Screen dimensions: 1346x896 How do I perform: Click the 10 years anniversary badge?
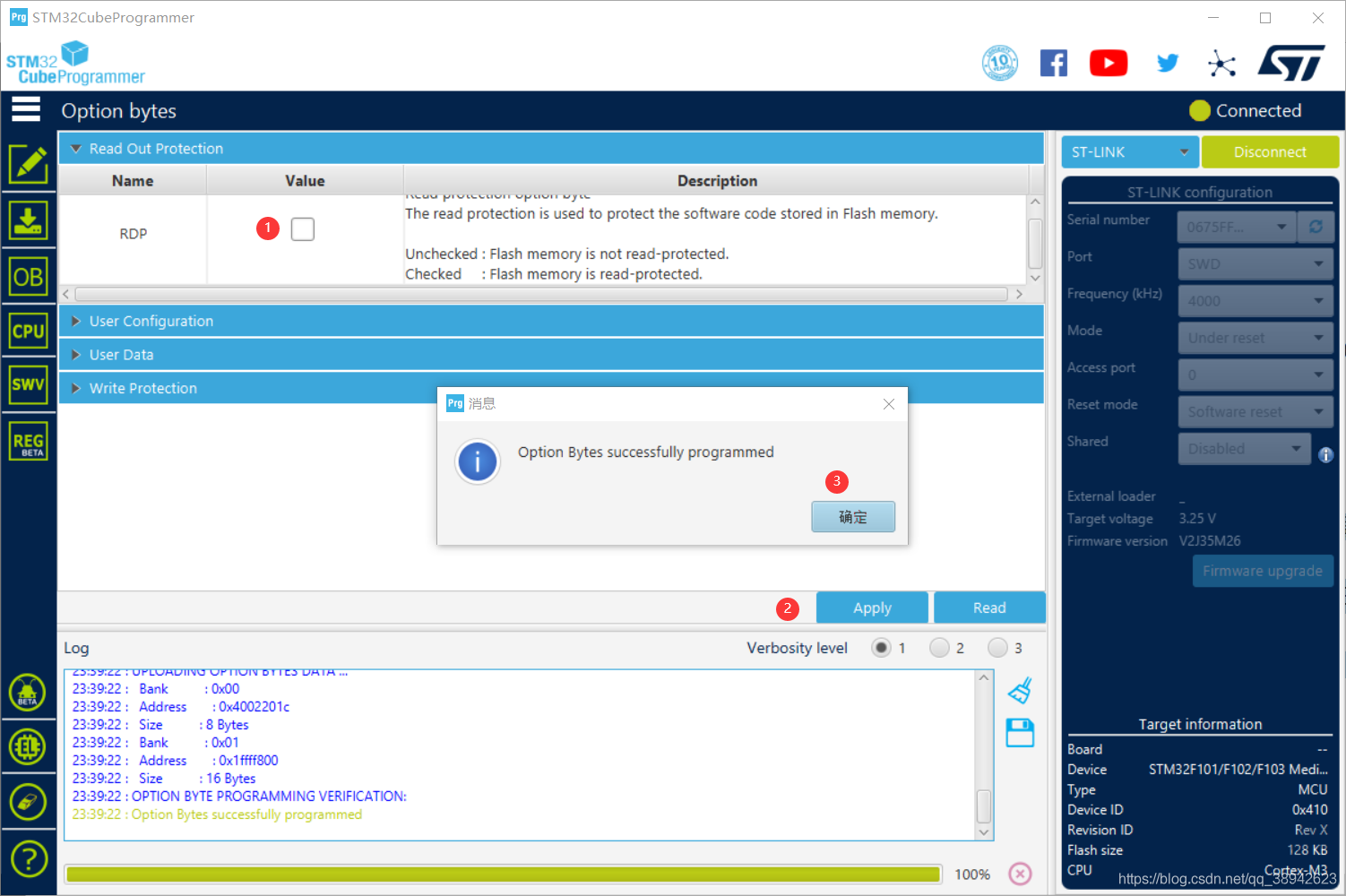(1000, 63)
